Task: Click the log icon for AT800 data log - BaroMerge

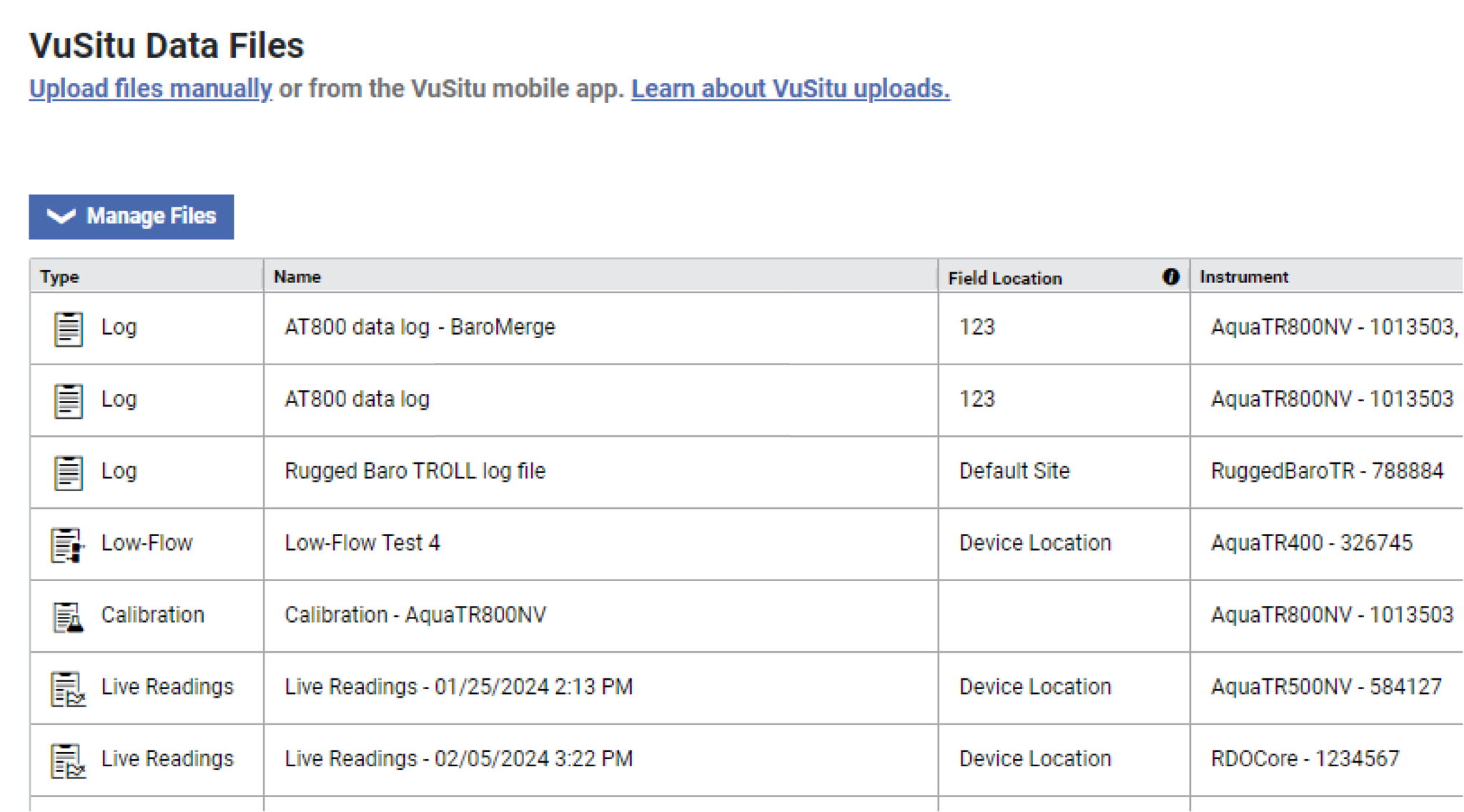Action: pyautogui.click(x=69, y=329)
